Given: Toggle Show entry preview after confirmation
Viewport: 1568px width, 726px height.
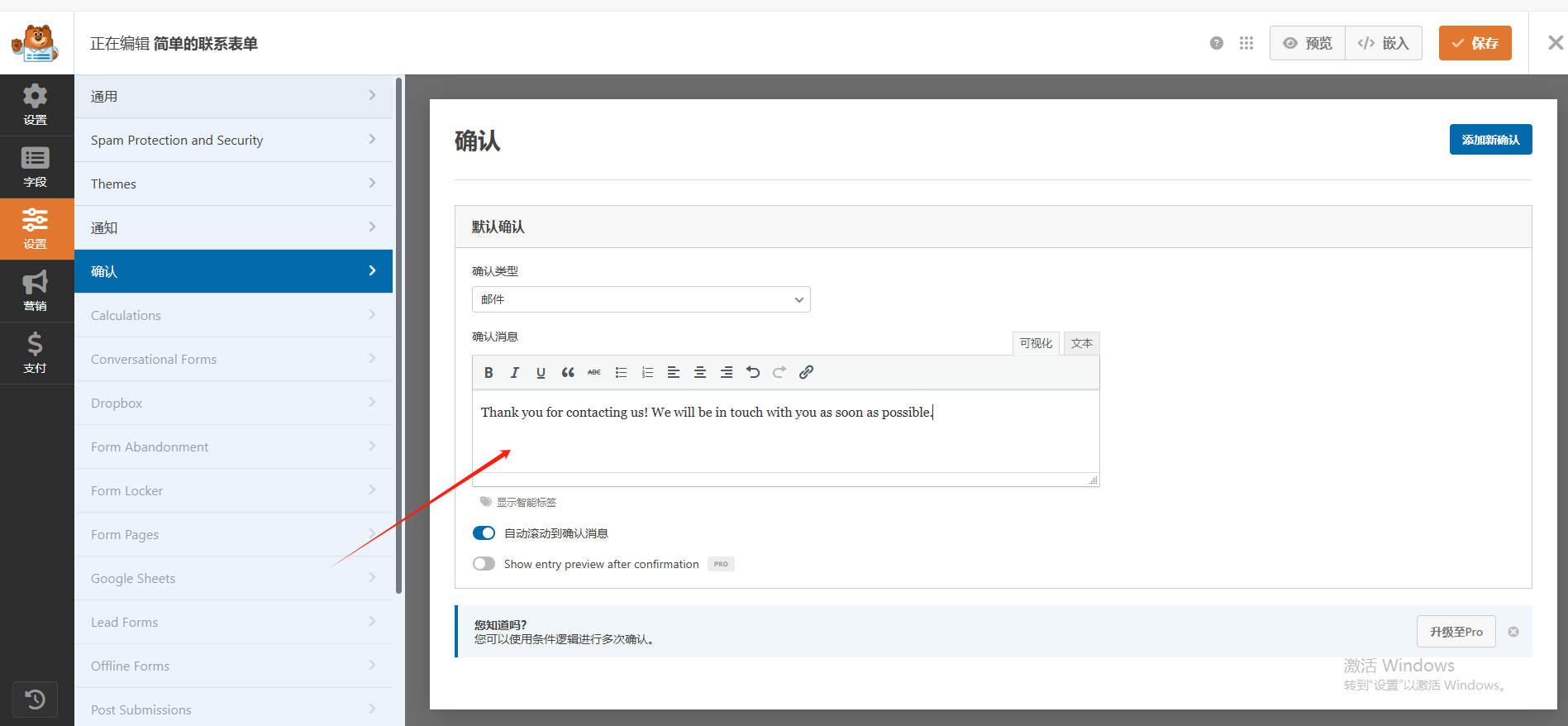Looking at the screenshot, I should click(484, 564).
